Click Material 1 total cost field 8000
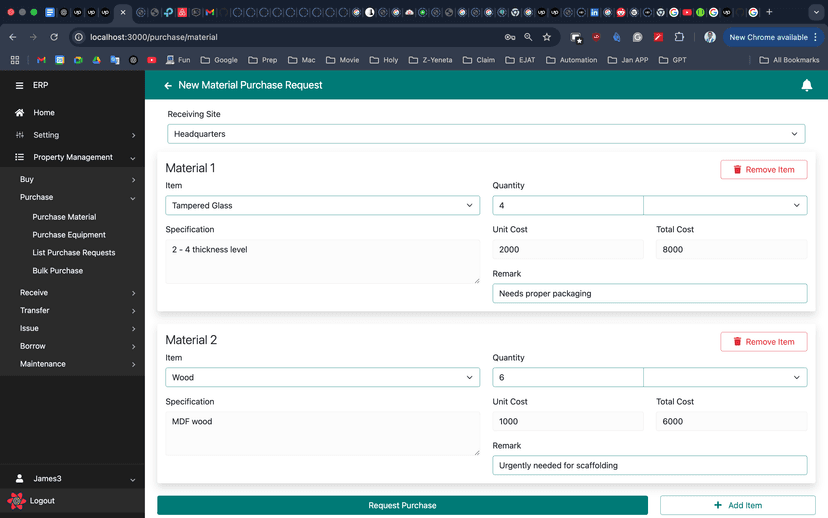 (731, 249)
